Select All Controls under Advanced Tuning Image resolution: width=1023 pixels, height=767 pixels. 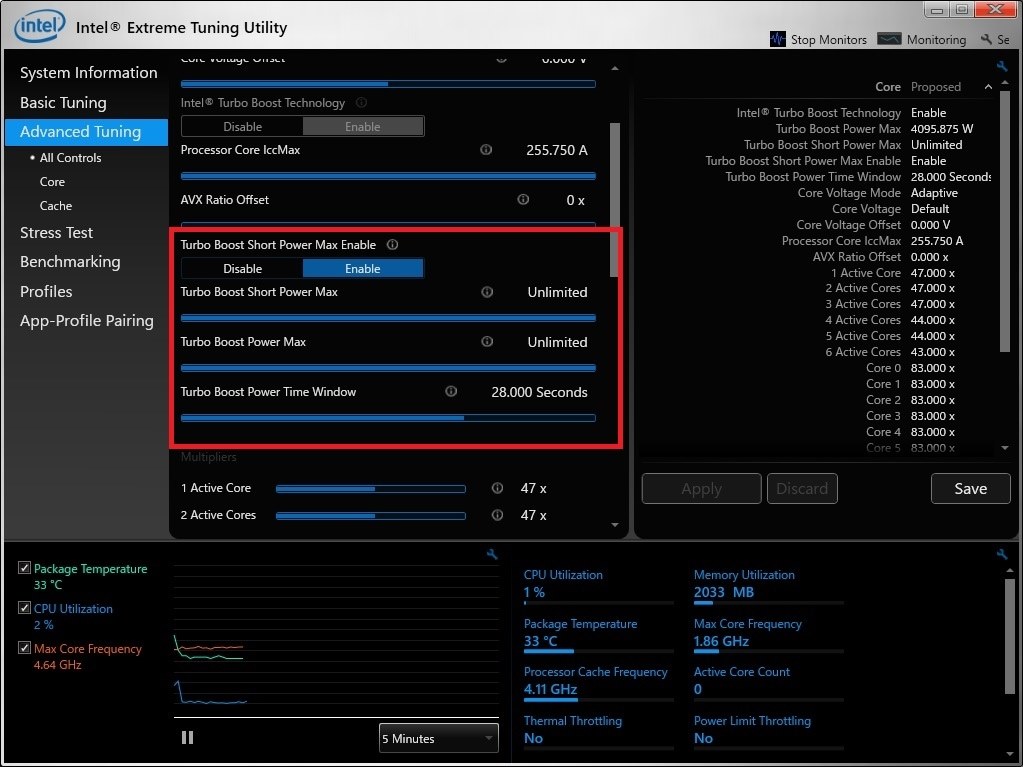70,158
